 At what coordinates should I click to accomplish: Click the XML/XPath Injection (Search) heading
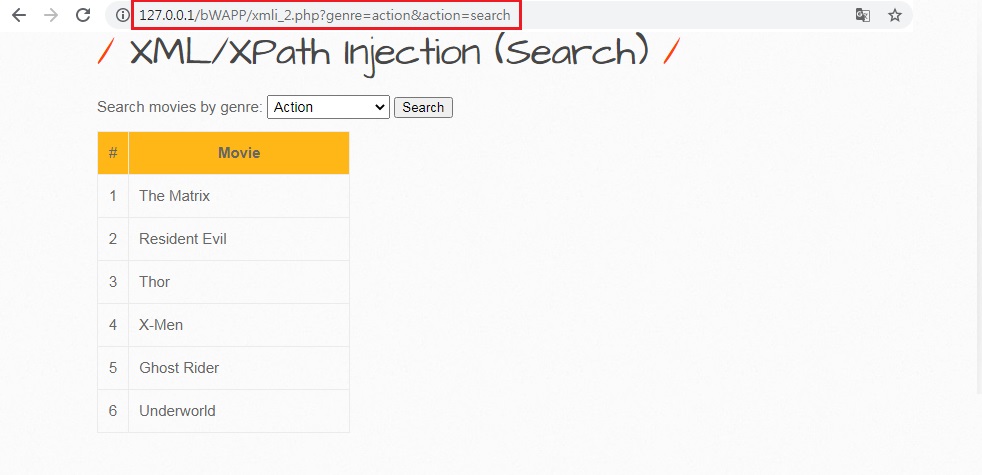point(389,53)
